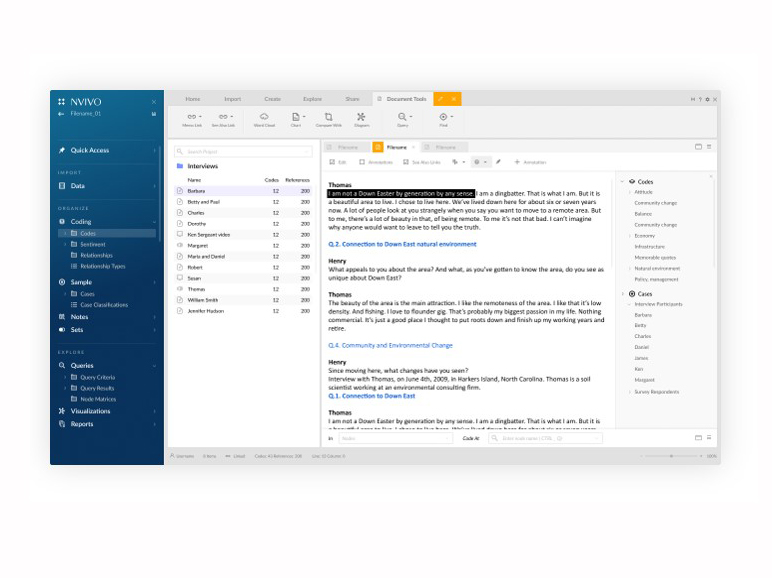Screen dimensions: 772x578
Task: Click the Visualizations sidebar icon
Action: (x=62, y=411)
